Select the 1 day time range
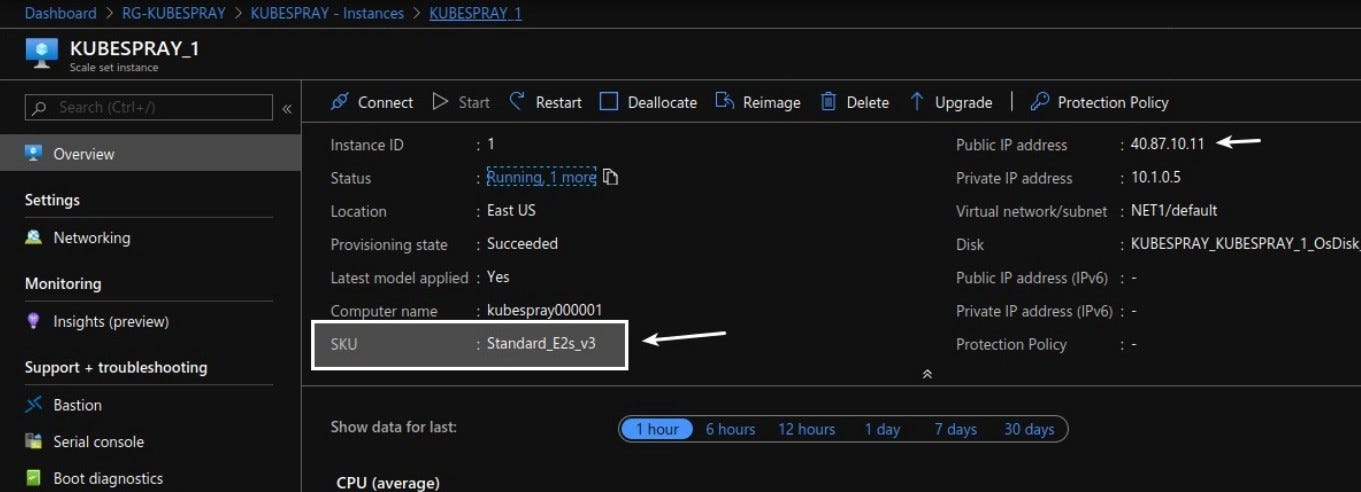The height and width of the screenshot is (492, 1361). [x=882, y=429]
